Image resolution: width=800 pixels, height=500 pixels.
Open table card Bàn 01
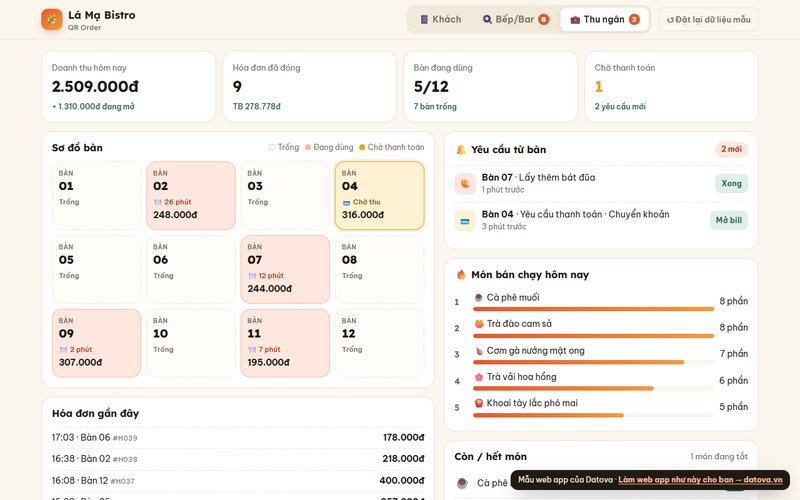pyautogui.click(x=96, y=195)
